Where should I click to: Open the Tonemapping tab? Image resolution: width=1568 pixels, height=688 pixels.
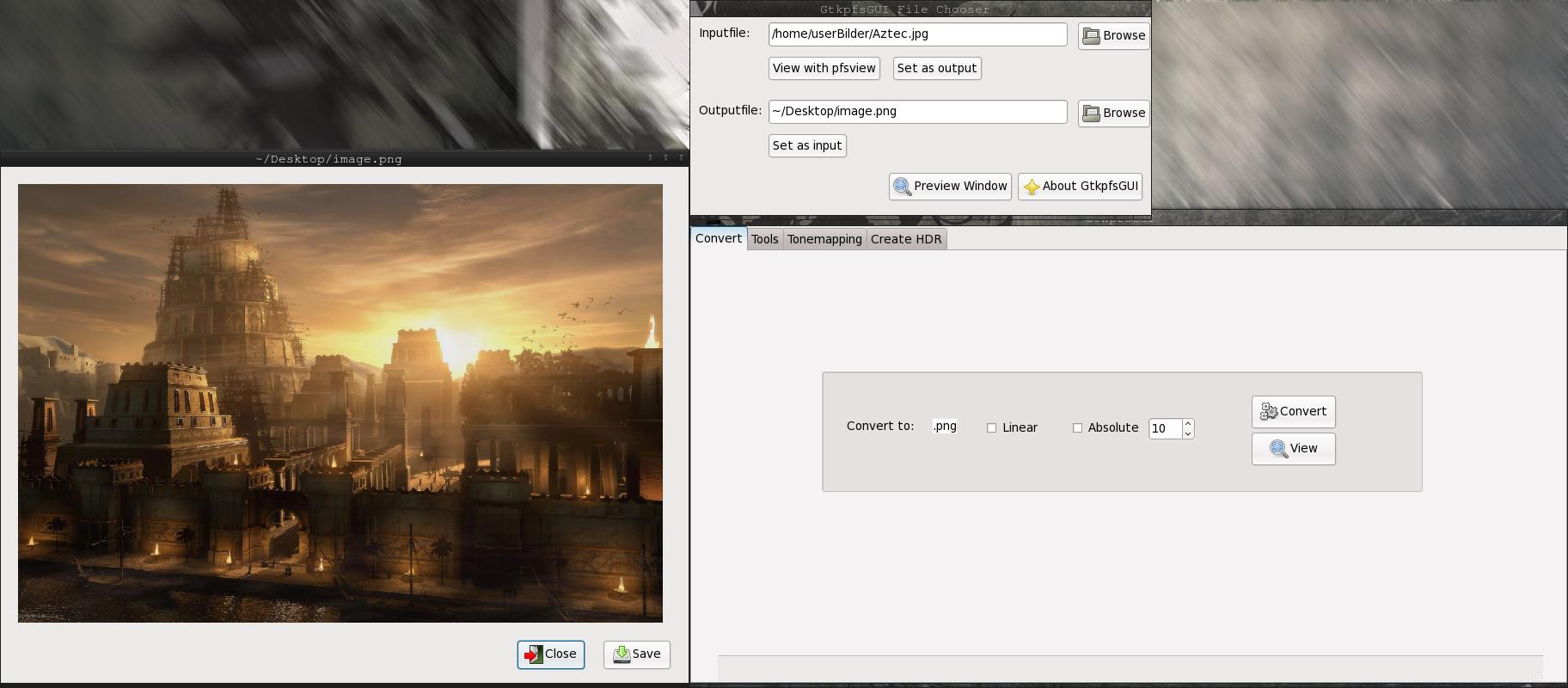(x=824, y=239)
